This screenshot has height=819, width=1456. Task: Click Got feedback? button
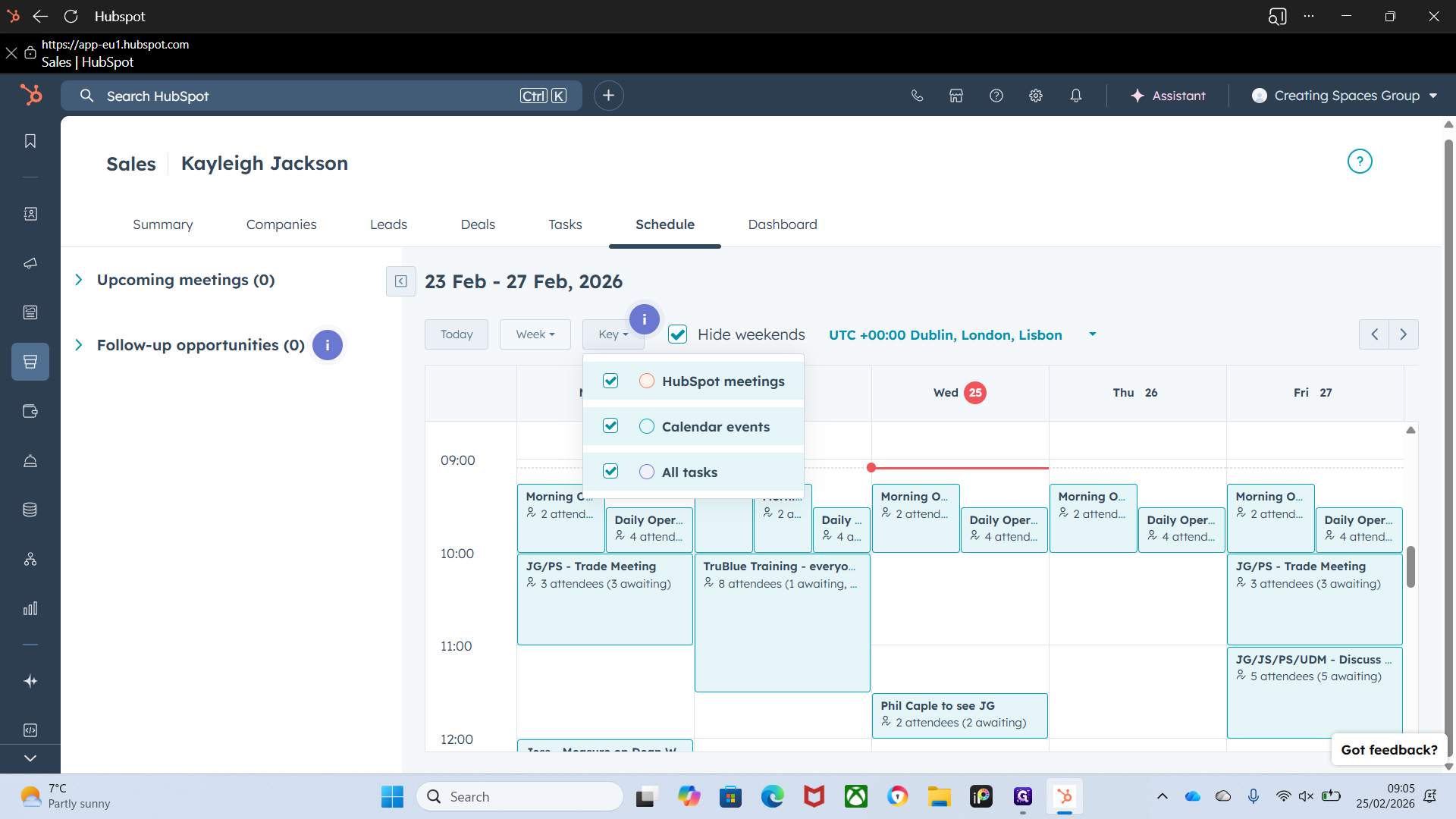[x=1389, y=749]
